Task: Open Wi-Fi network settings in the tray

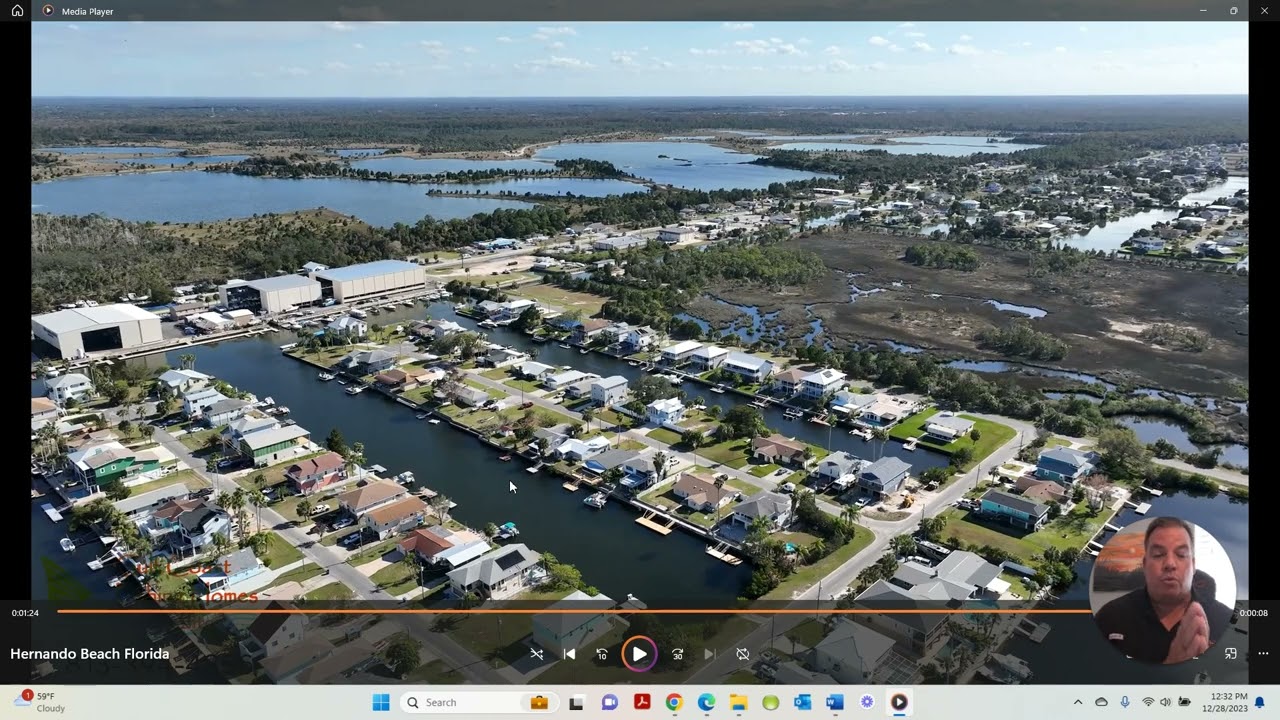Action: click(1148, 702)
